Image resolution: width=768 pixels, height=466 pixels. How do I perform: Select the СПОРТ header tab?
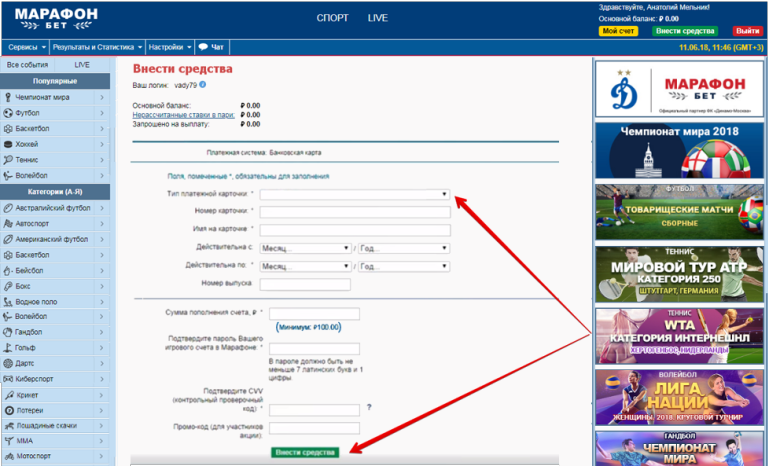pyautogui.click(x=333, y=18)
